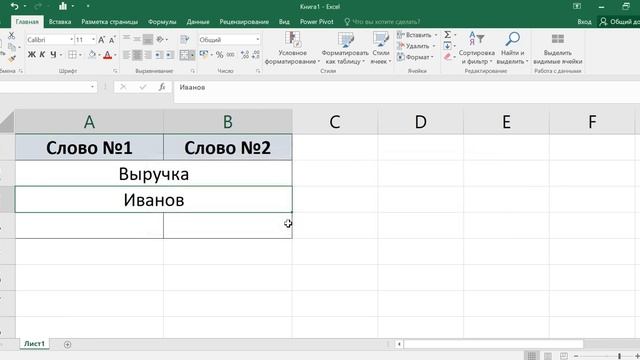The height and width of the screenshot is (360, 640).
Task: Toggle Center horizontal alignment
Action: (x=137, y=55)
